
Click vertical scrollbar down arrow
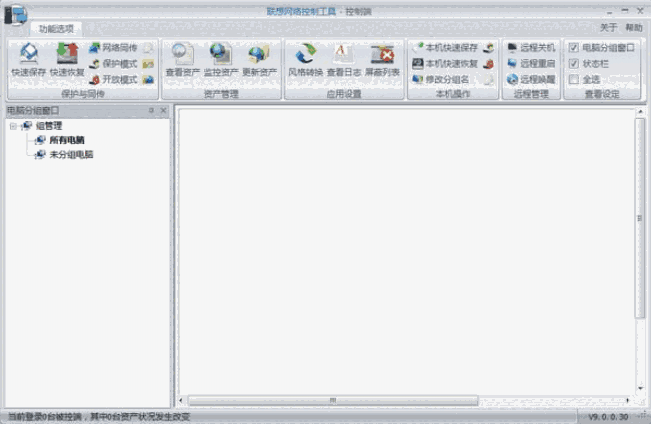point(640,388)
